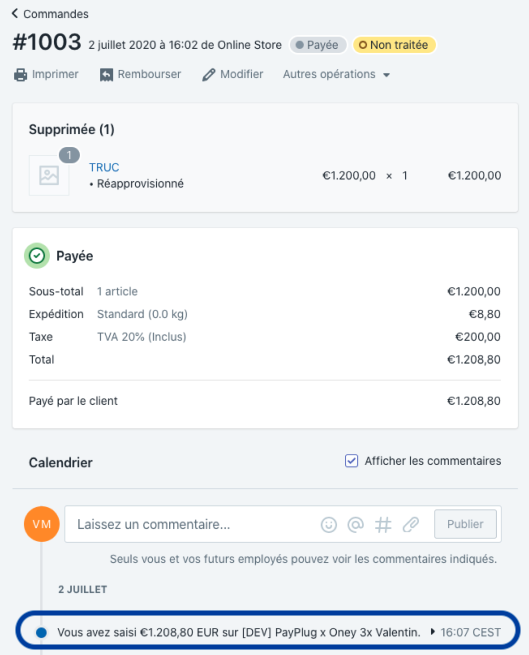This screenshot has width=529, height=655.
Task: Go back to Commandes list
Action: (x=50, y=14)
